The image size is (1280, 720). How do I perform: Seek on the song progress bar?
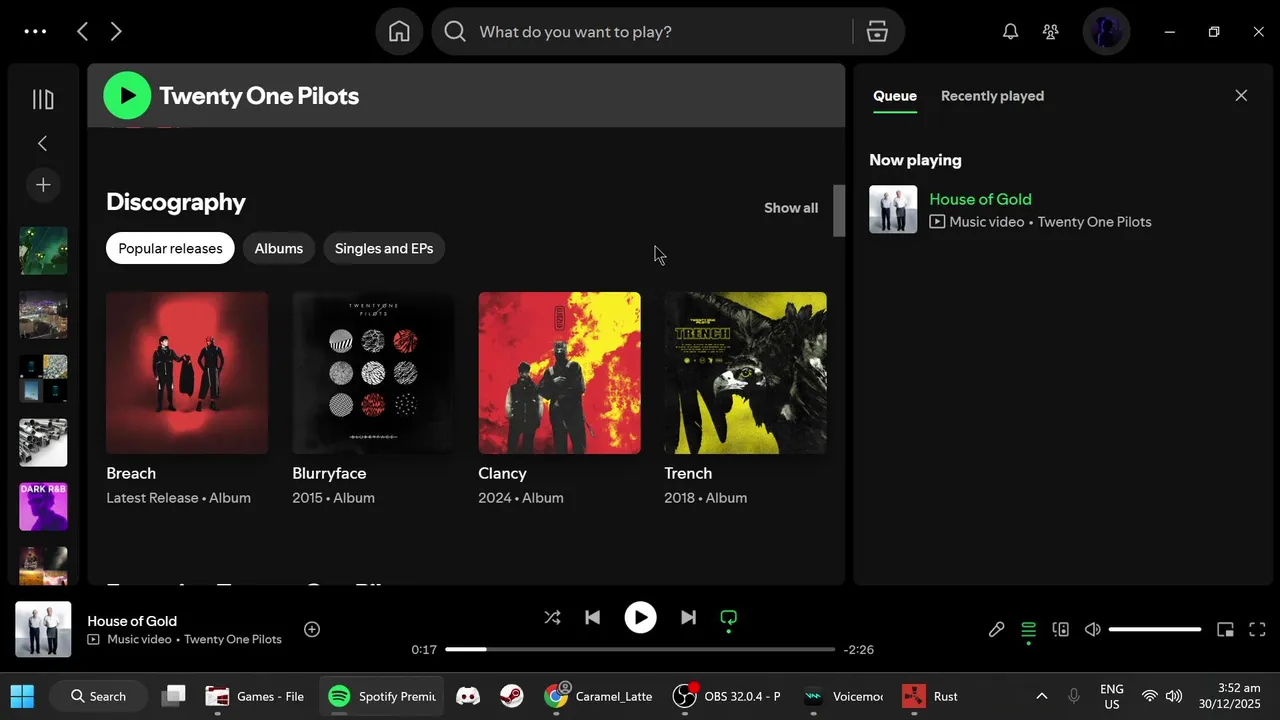click(640, 649)
